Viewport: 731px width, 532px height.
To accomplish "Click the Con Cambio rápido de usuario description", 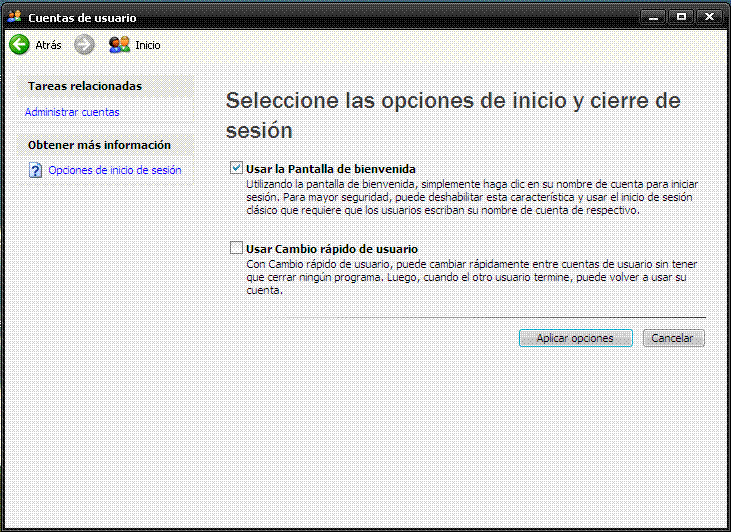I will [x=471, y=277].
